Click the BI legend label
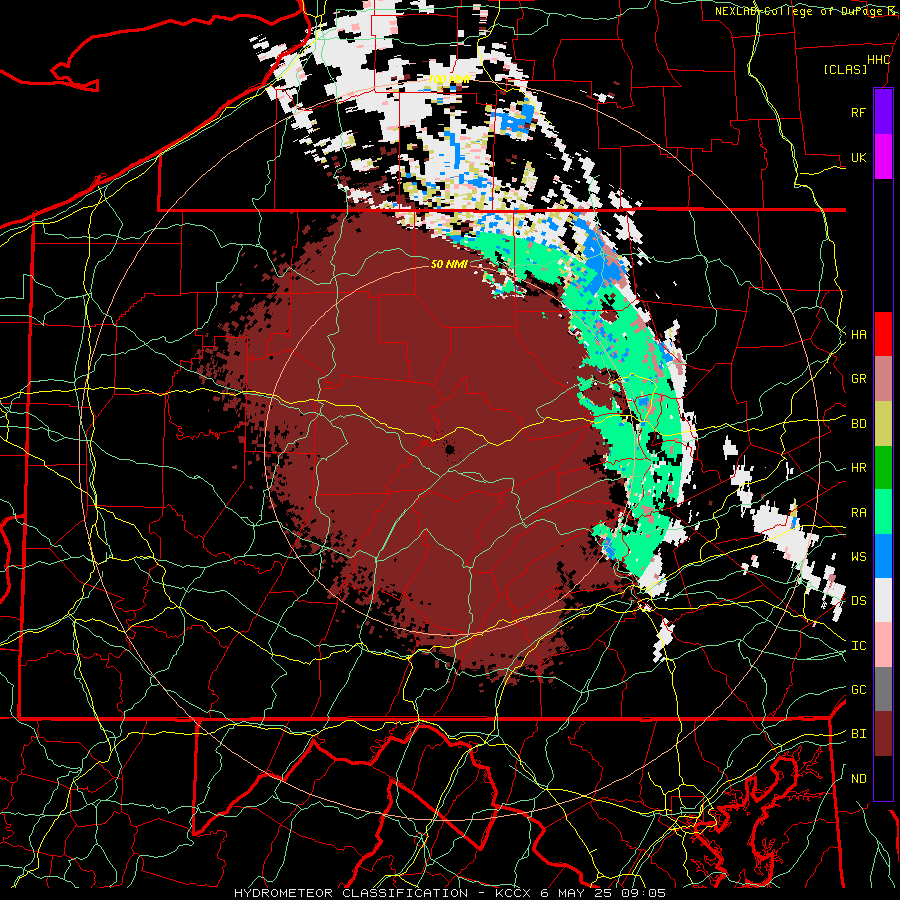The height and width of the screenshot is (900, 900). [x=858, y=734]
